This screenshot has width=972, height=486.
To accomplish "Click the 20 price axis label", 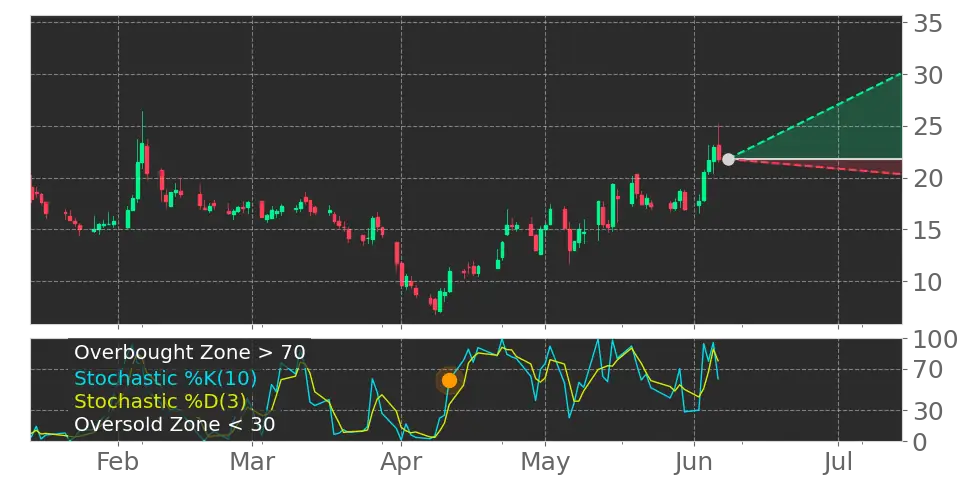I will click(929, 179).
